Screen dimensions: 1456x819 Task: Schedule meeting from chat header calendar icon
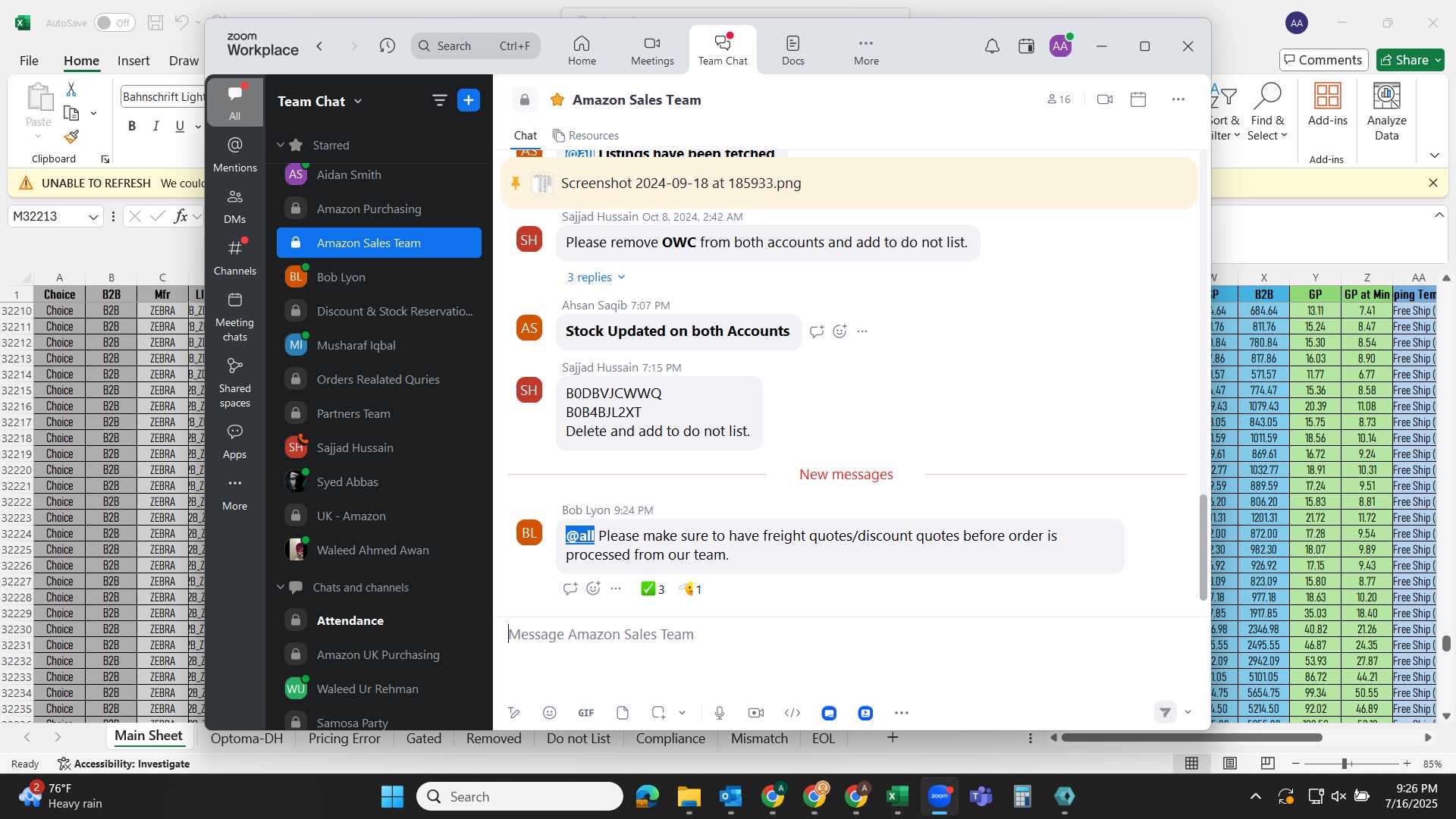[x=1138, y=99]
